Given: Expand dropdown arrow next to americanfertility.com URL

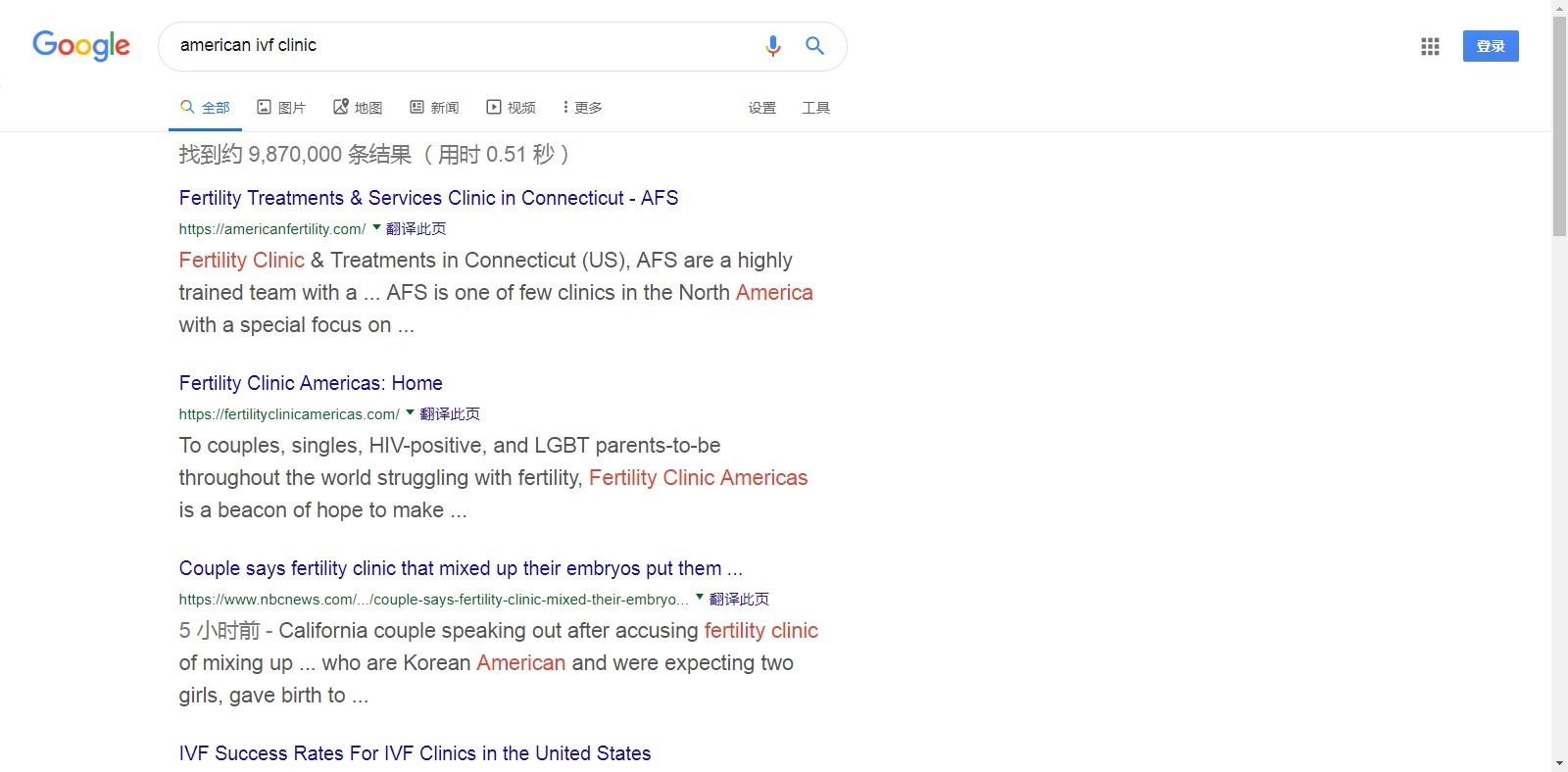Looking at the screenshot, I should point(376,227).
